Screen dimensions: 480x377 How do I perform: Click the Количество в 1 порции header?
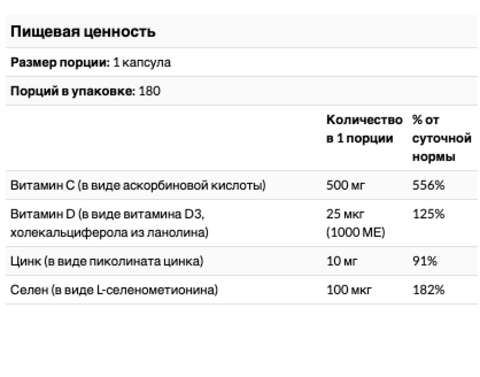364,129
